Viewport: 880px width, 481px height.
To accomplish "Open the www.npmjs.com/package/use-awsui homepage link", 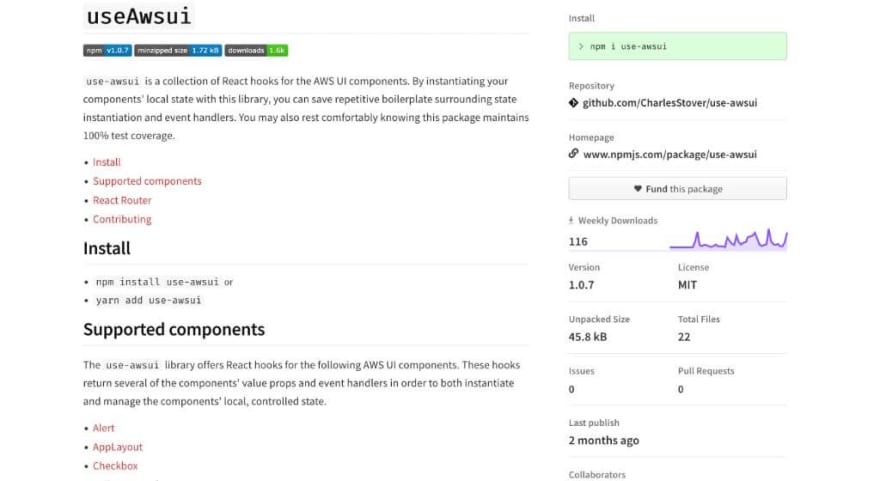I will click(670, 154).
